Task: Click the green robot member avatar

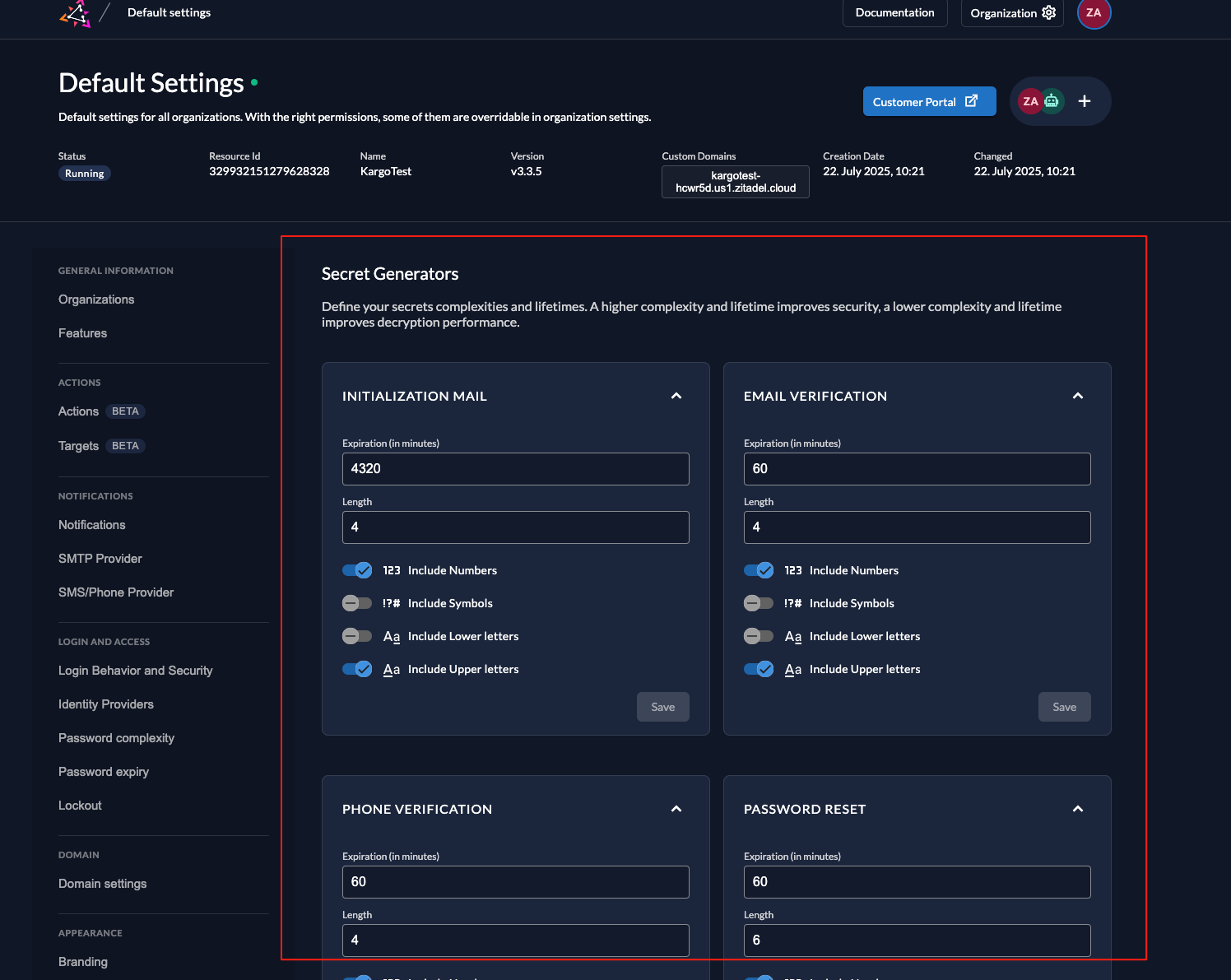Action: [1052, 101]
